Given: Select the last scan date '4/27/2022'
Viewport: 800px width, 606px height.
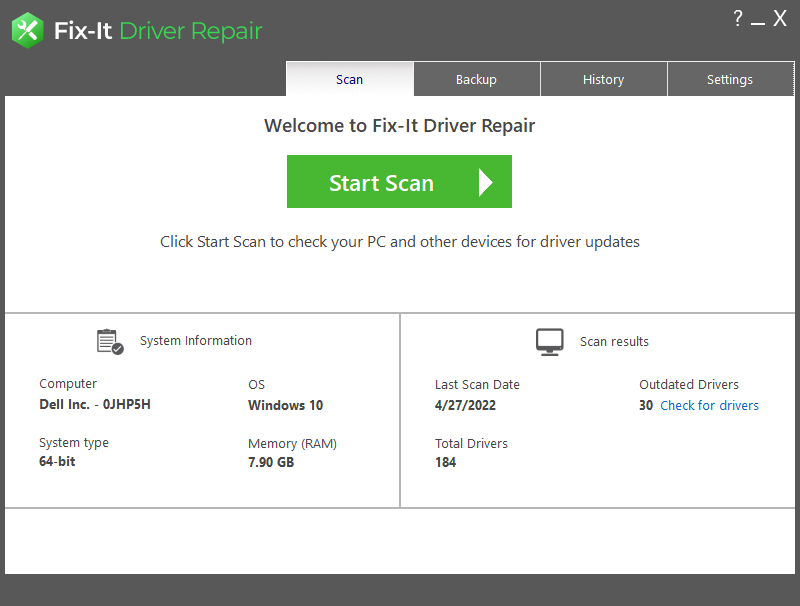Looking at the screenshot, I should coord(465,406).
